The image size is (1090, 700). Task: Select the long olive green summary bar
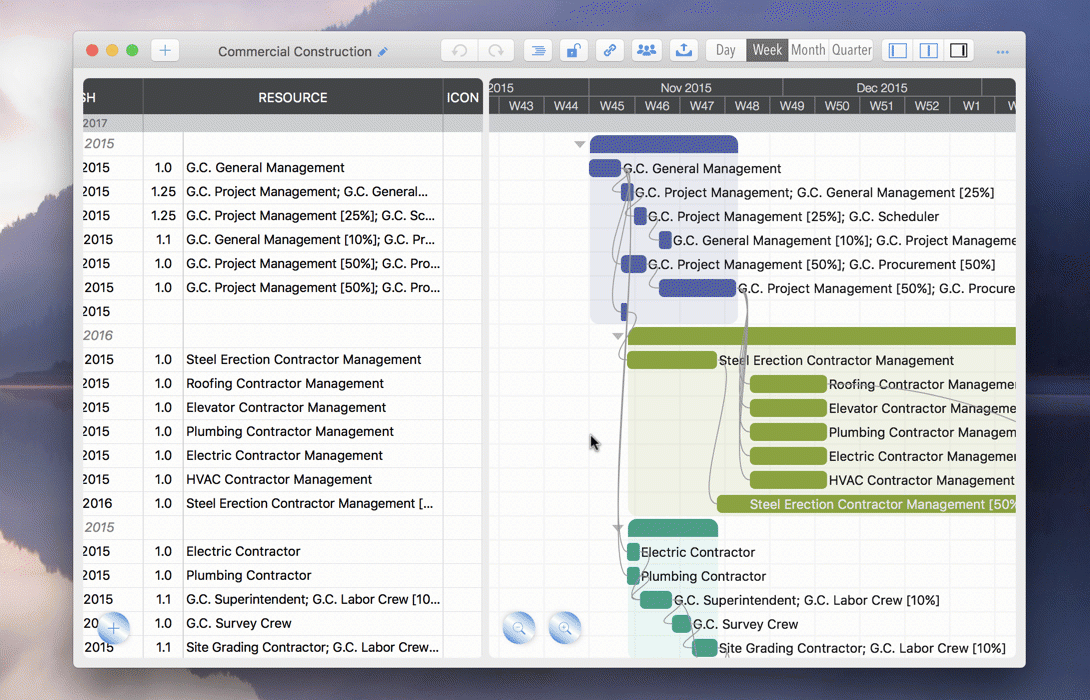pos(822,336)
